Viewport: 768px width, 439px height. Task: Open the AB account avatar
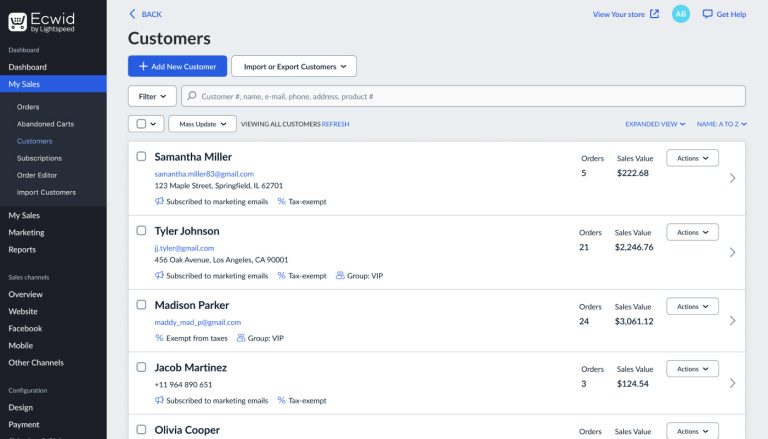(x=680, y=14)
